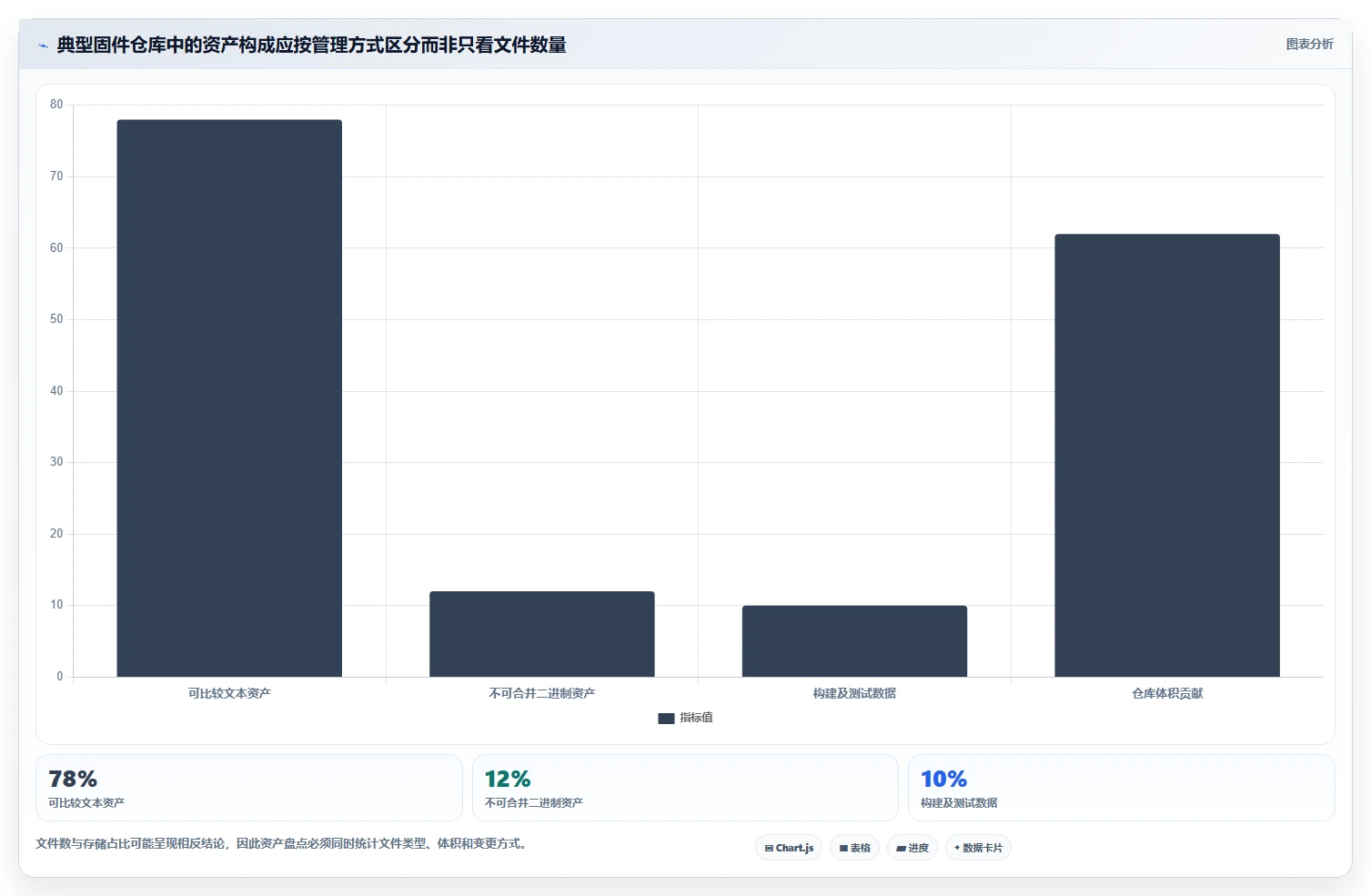This screenshot has height=896, width=1371.
Task: Click the lightning icon beside the title
Action: pos(43,45)
